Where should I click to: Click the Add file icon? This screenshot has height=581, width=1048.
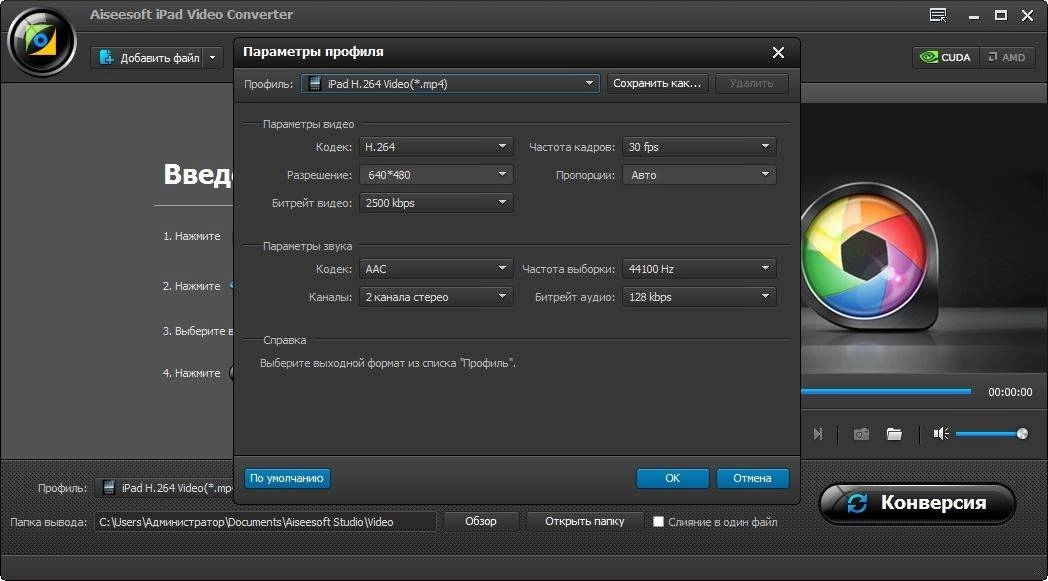pos(106,57)
